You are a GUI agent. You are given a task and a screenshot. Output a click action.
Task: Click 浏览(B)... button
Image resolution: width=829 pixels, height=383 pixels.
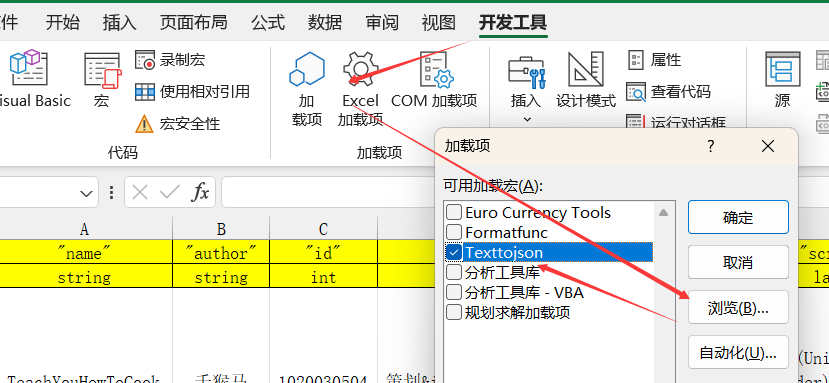[738, 307]
